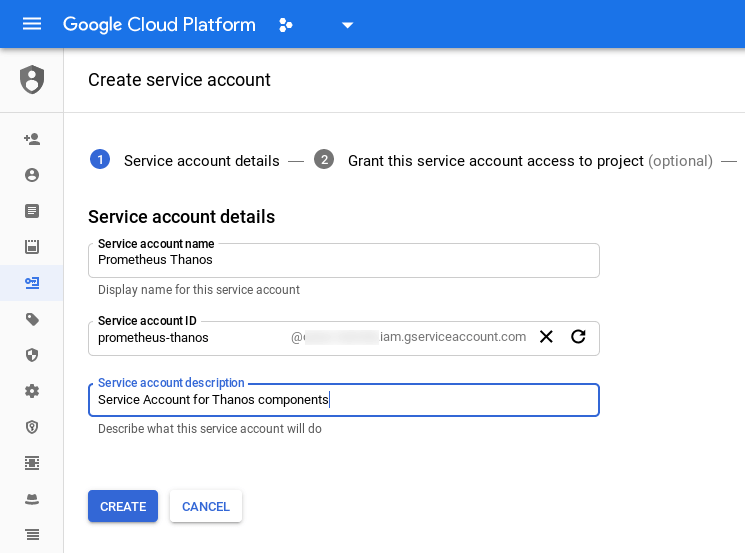Open the Settings gear sidebar icon
745x553 pixels.
[x=32, y=391]
